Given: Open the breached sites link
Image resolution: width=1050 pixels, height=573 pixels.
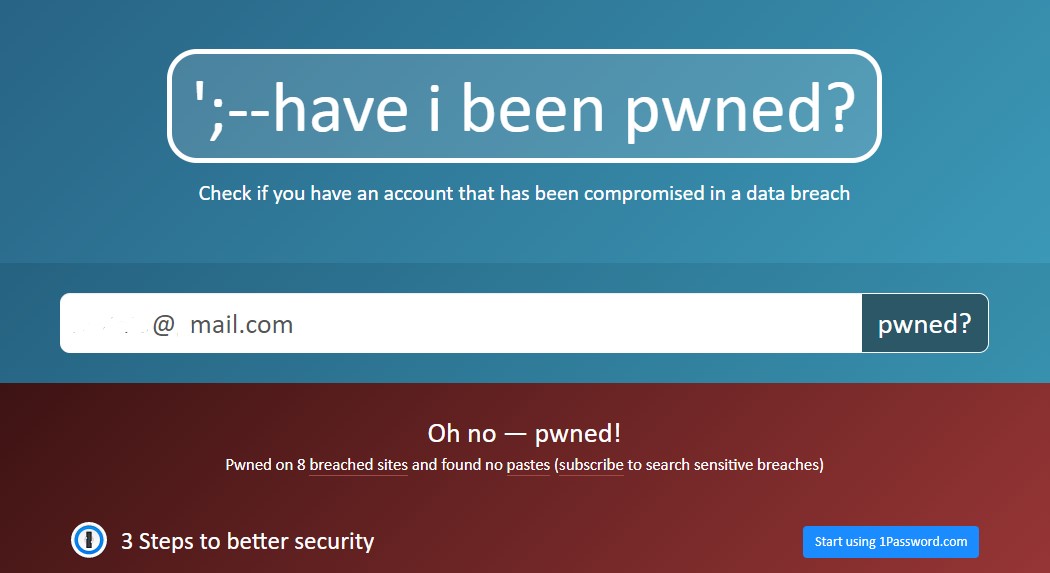Looking at the screenshot, I should [358, 465].
